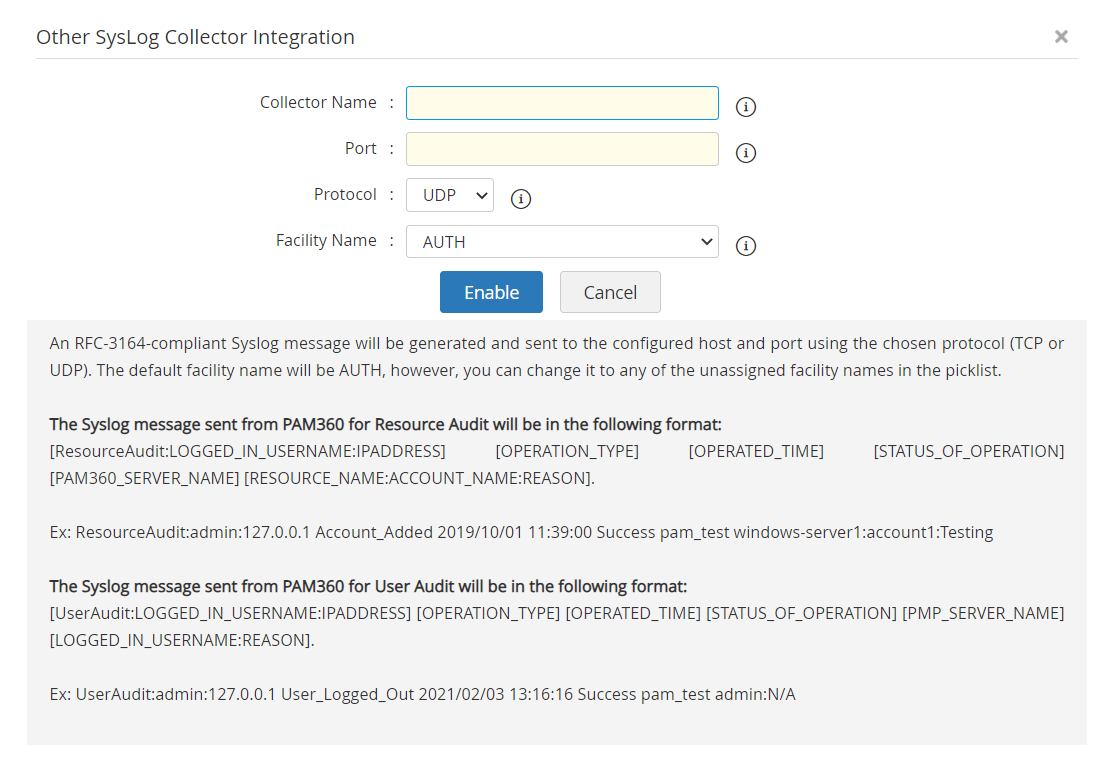Viewport: 1117px width, 764px height.
Task: Click the UserAudit example line
Action: [422, 694]
